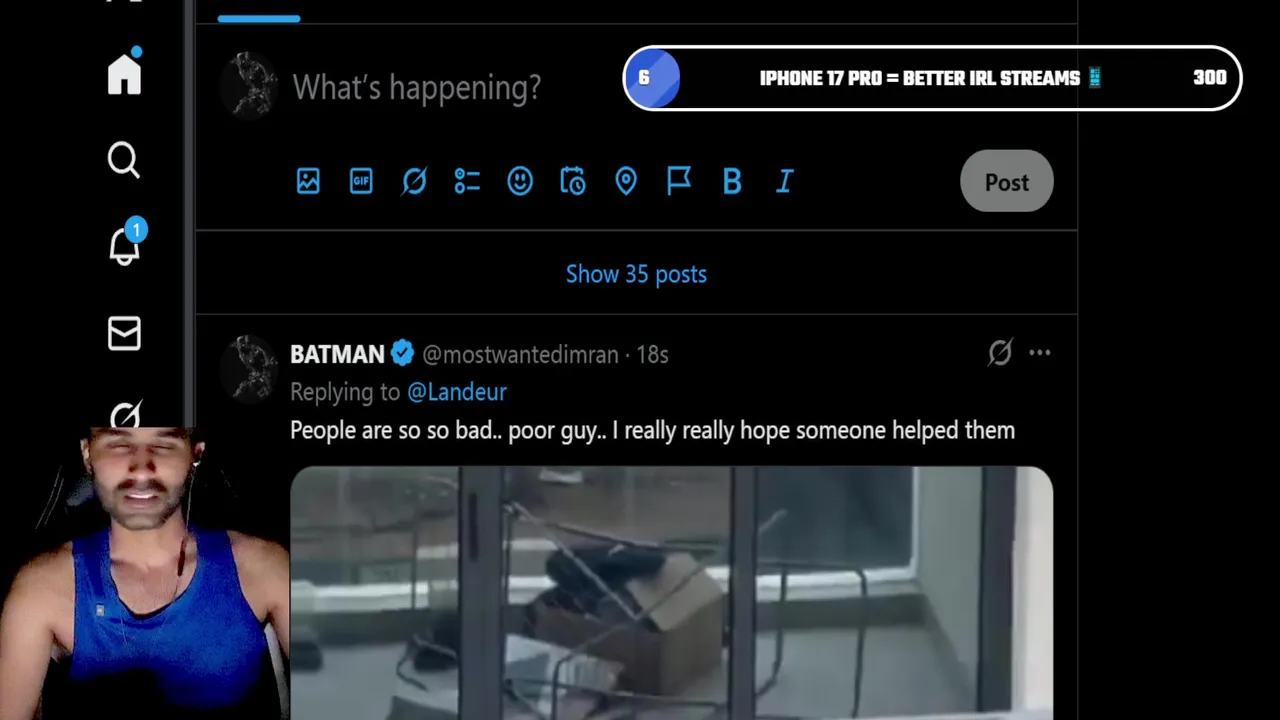This screenshot has height=720, width=1280.
Task: Add a poll to the post
Action: pyautogui.click(x=467, y=181)
